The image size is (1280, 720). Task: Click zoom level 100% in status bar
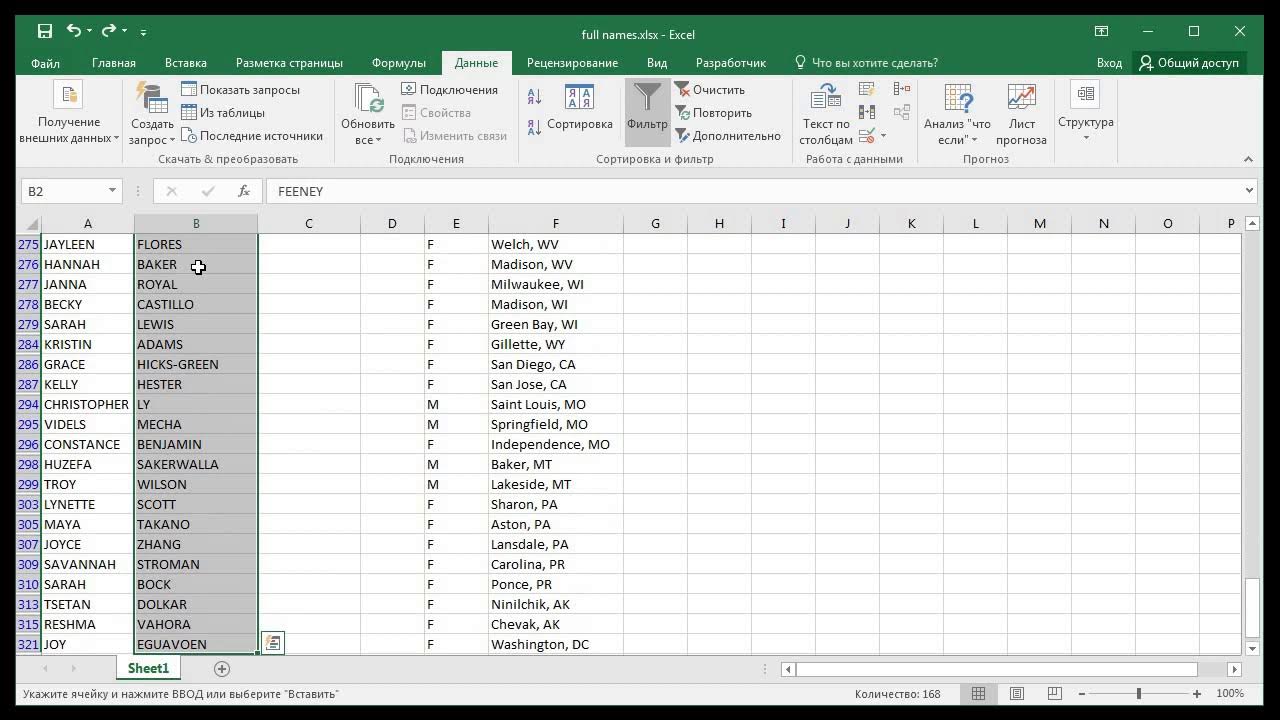click(x=1230, y=693)
